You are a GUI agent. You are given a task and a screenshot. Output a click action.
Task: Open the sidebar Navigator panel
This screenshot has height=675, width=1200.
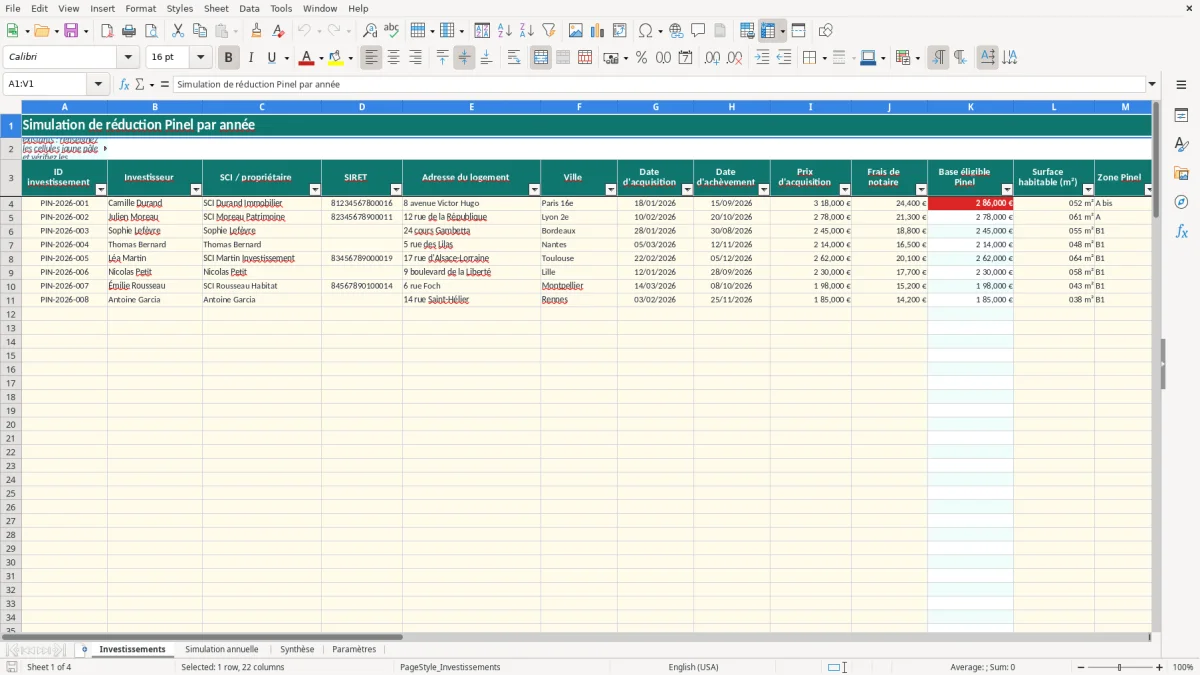coord(1181,201)
